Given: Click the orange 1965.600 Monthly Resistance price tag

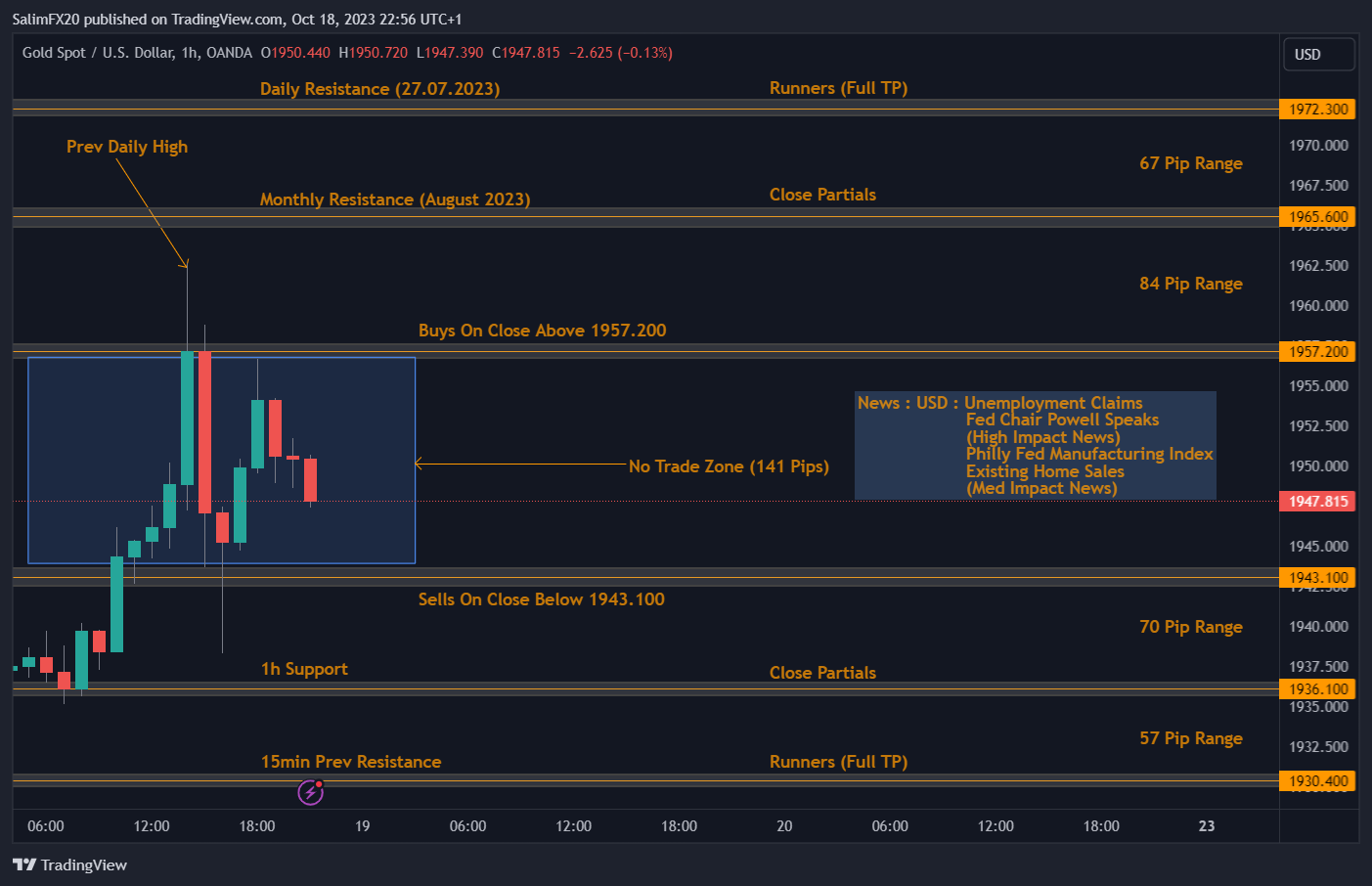Looking at the screenshot, I should (1317, 216).
